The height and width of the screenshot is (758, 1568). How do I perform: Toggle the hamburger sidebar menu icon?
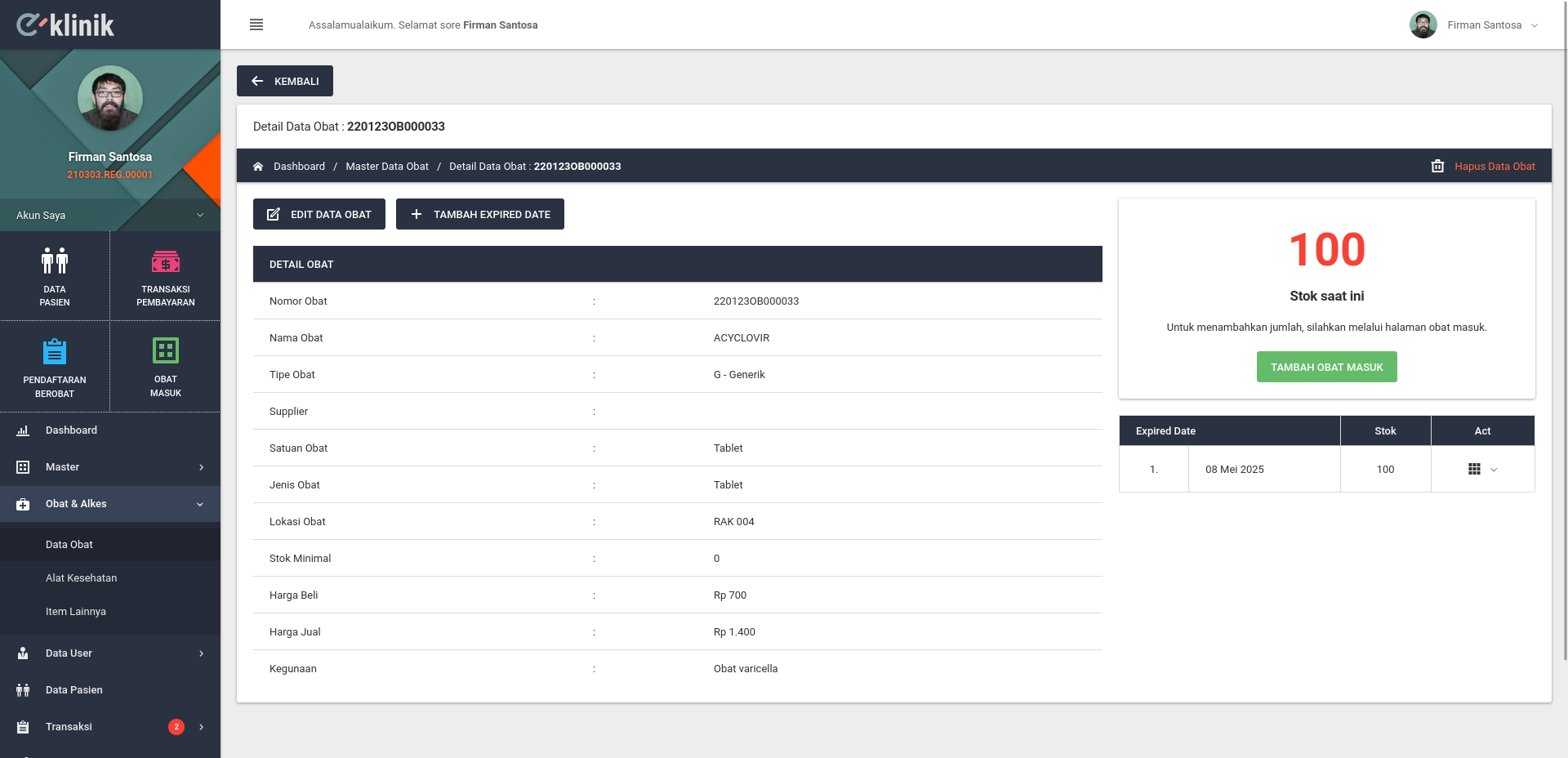256,25
